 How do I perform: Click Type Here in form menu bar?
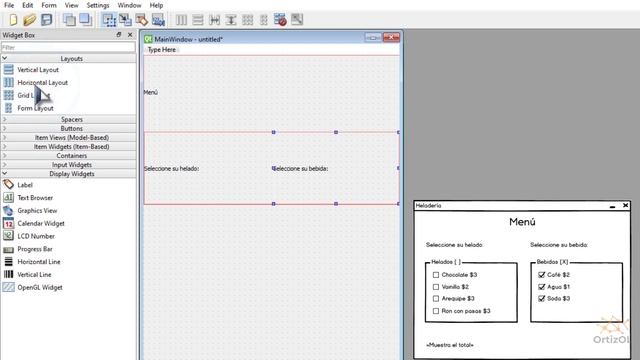click(162, 50)
